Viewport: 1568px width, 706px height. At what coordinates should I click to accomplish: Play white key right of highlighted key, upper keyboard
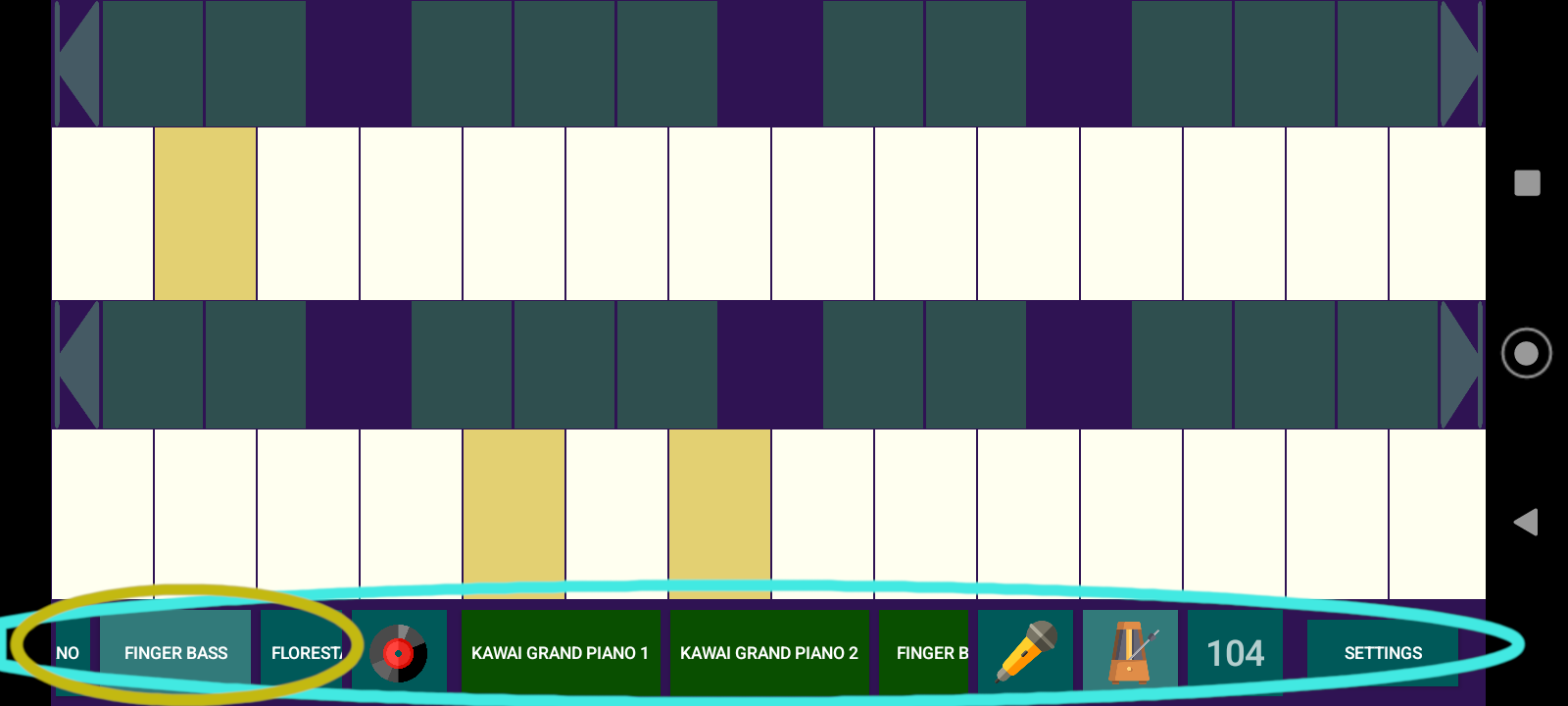(309, 214)
